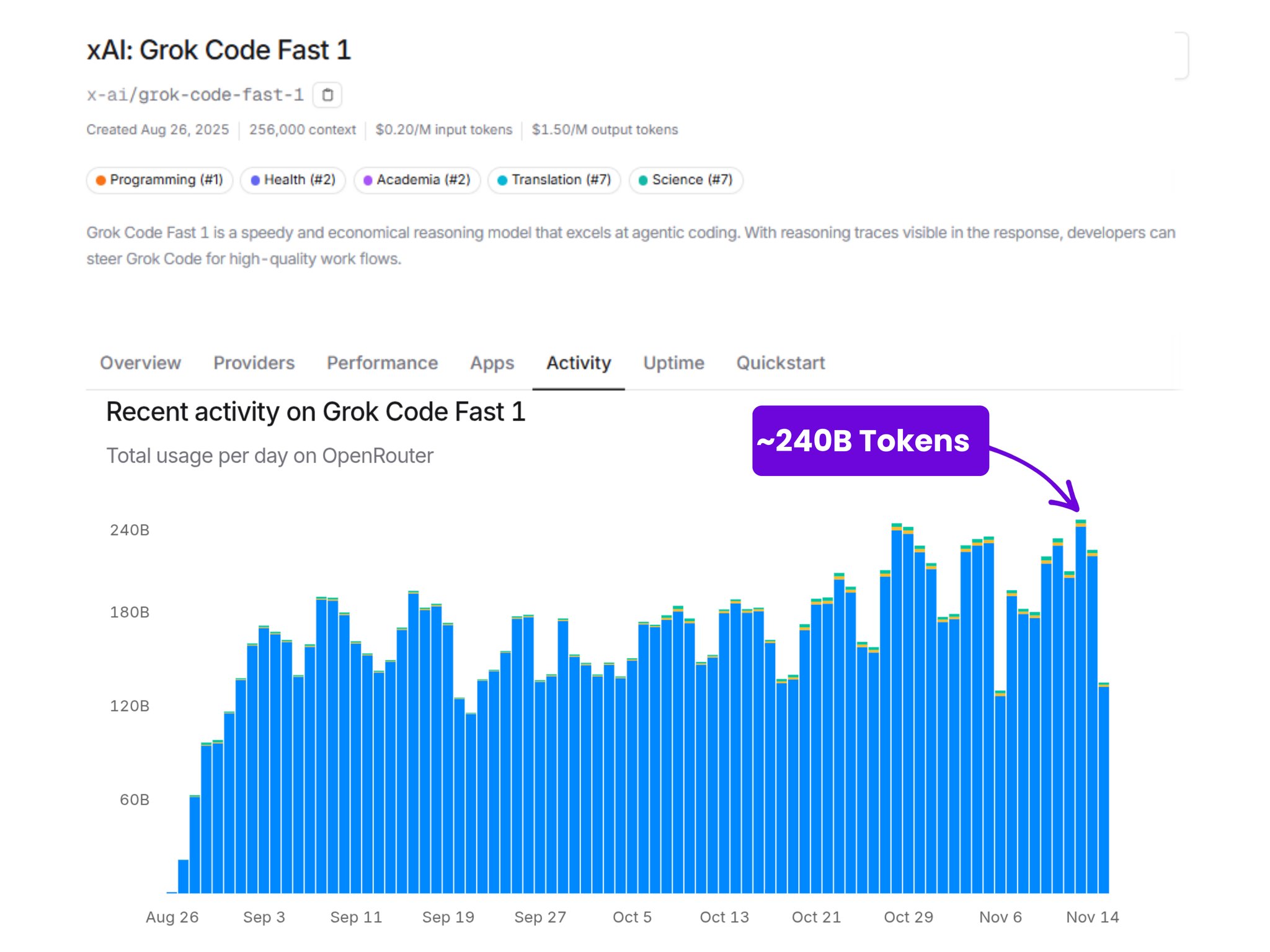
Task: Click the copy icon beside x-ai/grok-code-fast-1
Action: point(328,95)
